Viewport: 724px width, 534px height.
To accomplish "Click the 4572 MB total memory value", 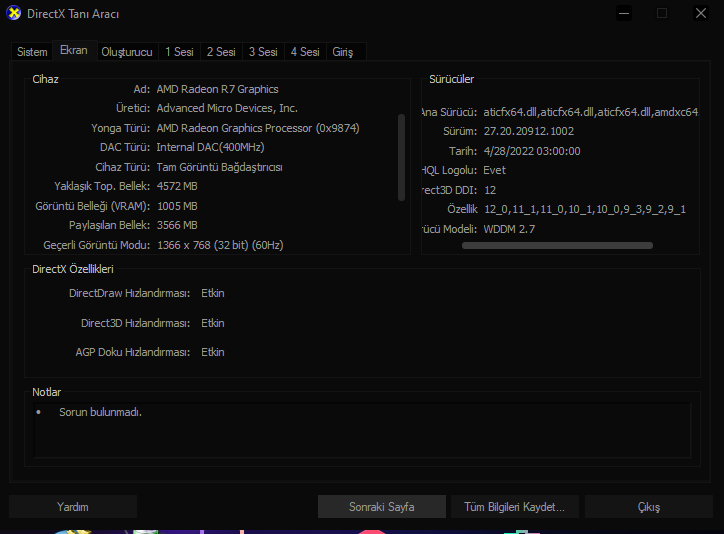I will 177,186.
